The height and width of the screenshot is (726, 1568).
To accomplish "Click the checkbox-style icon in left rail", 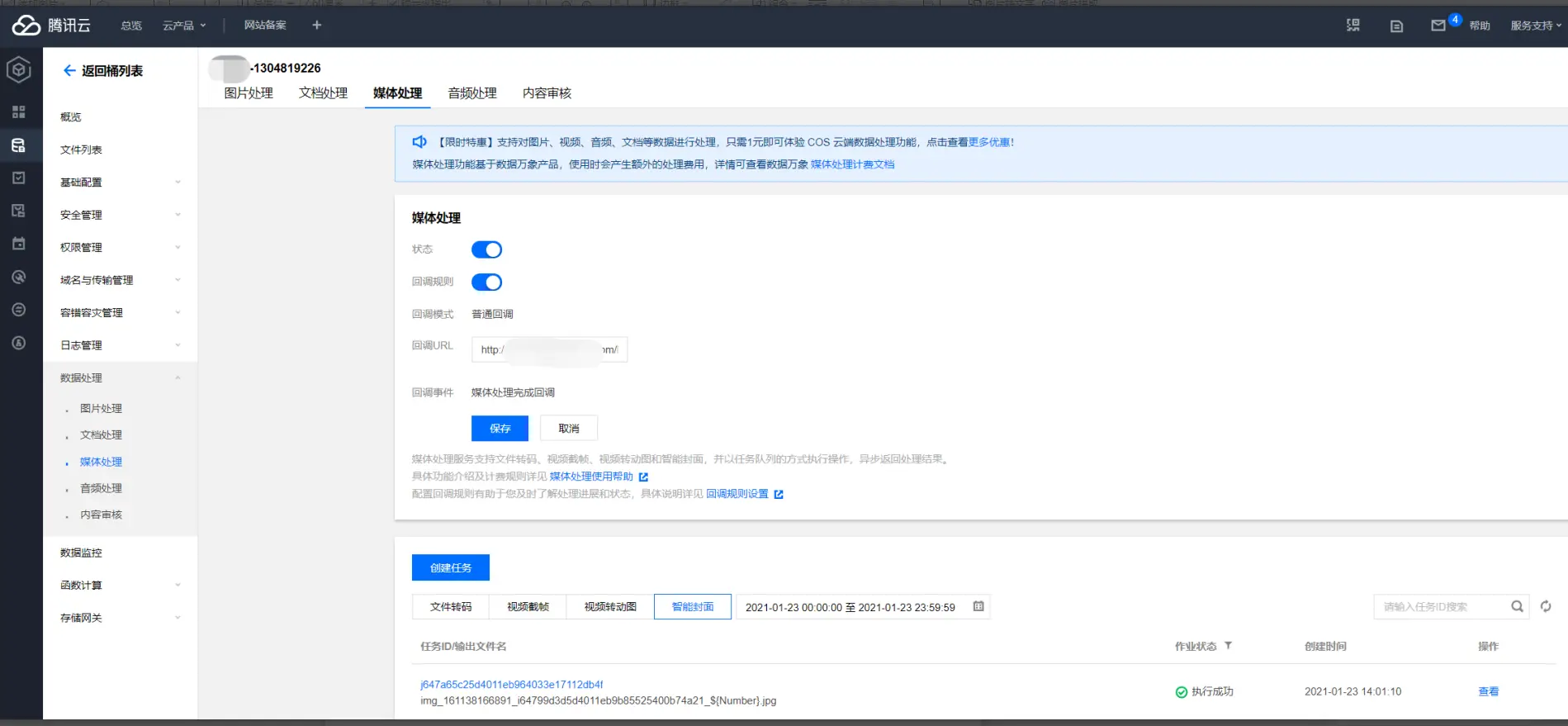I will tap(19, 178).
